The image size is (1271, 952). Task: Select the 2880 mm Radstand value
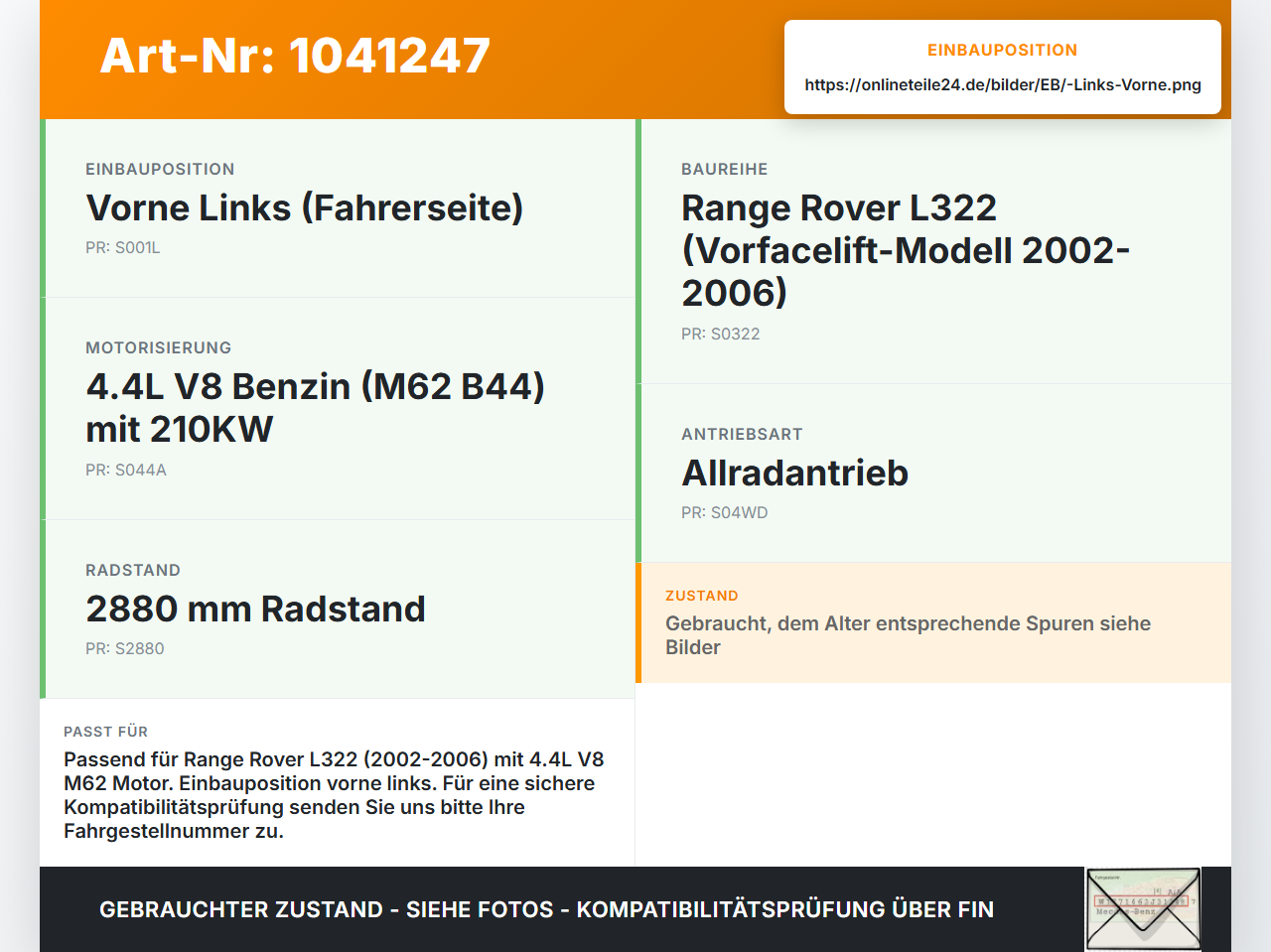(256, 609)
